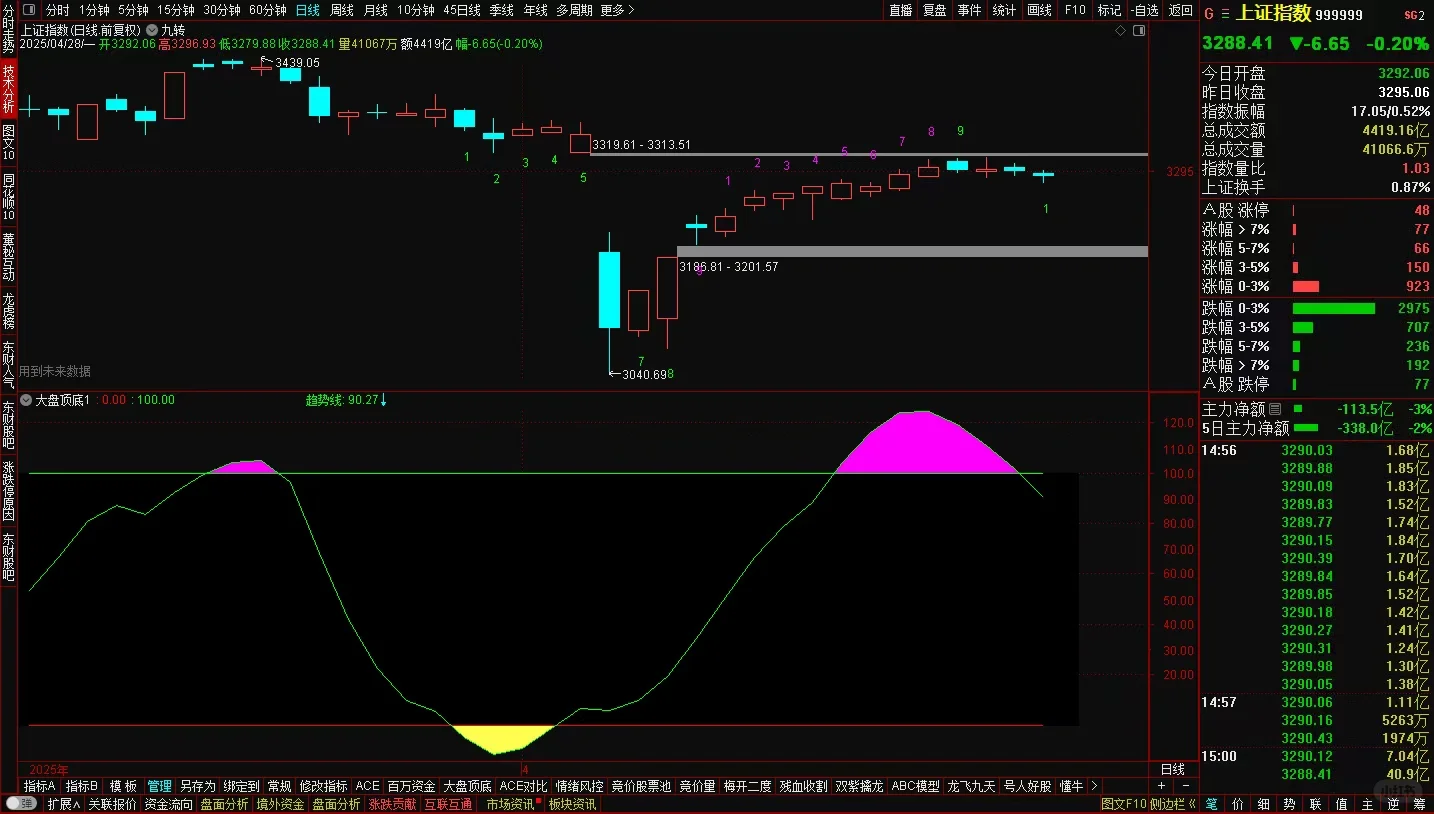Open the 事件 events button
The height and width of the screenshot is (814, 1434).
[969, 10]
